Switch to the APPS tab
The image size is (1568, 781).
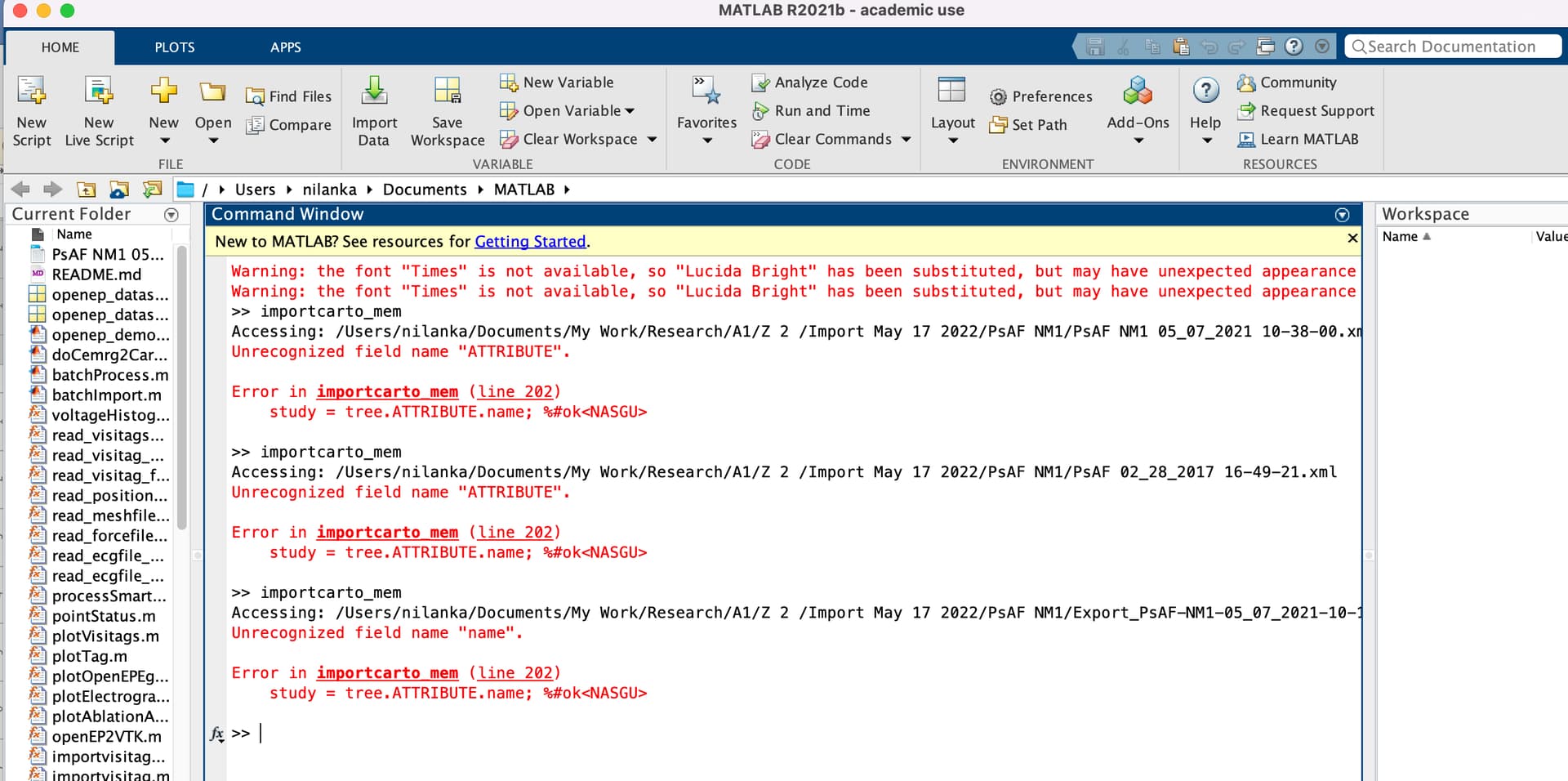[x=286, y=47]
